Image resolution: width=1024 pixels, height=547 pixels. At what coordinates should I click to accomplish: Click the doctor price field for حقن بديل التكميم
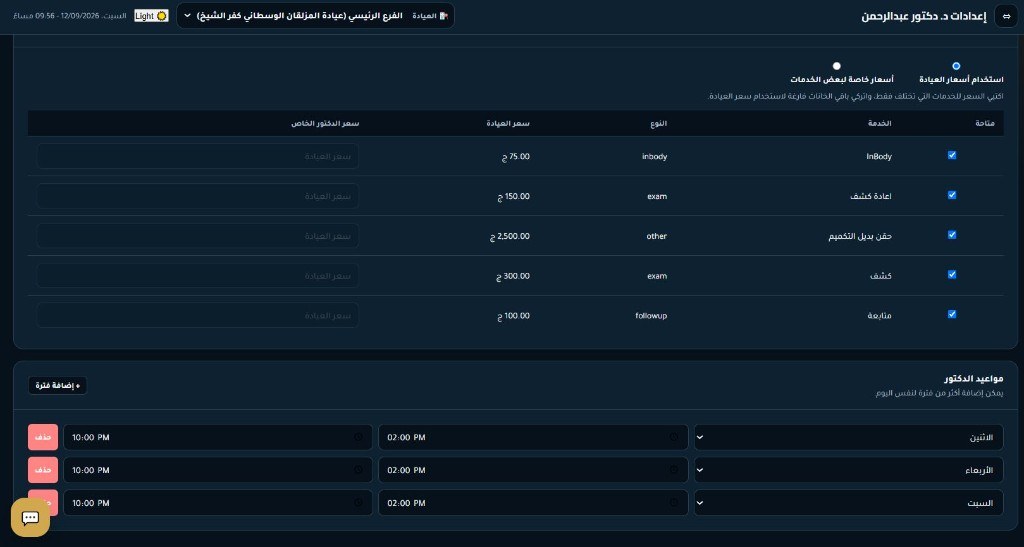198,236
